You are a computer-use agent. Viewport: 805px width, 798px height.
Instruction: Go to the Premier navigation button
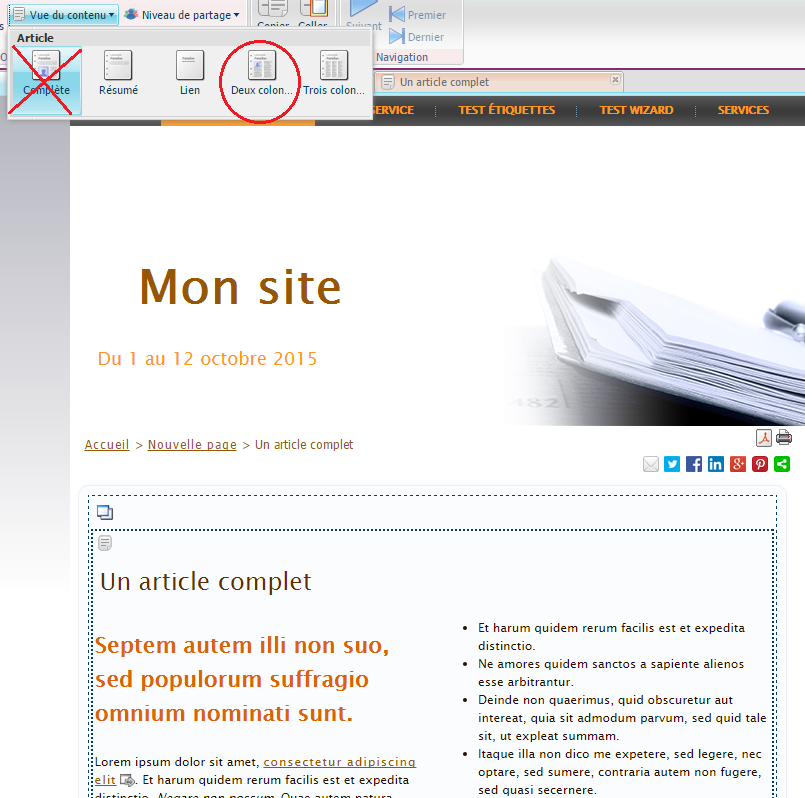(417, 15)
